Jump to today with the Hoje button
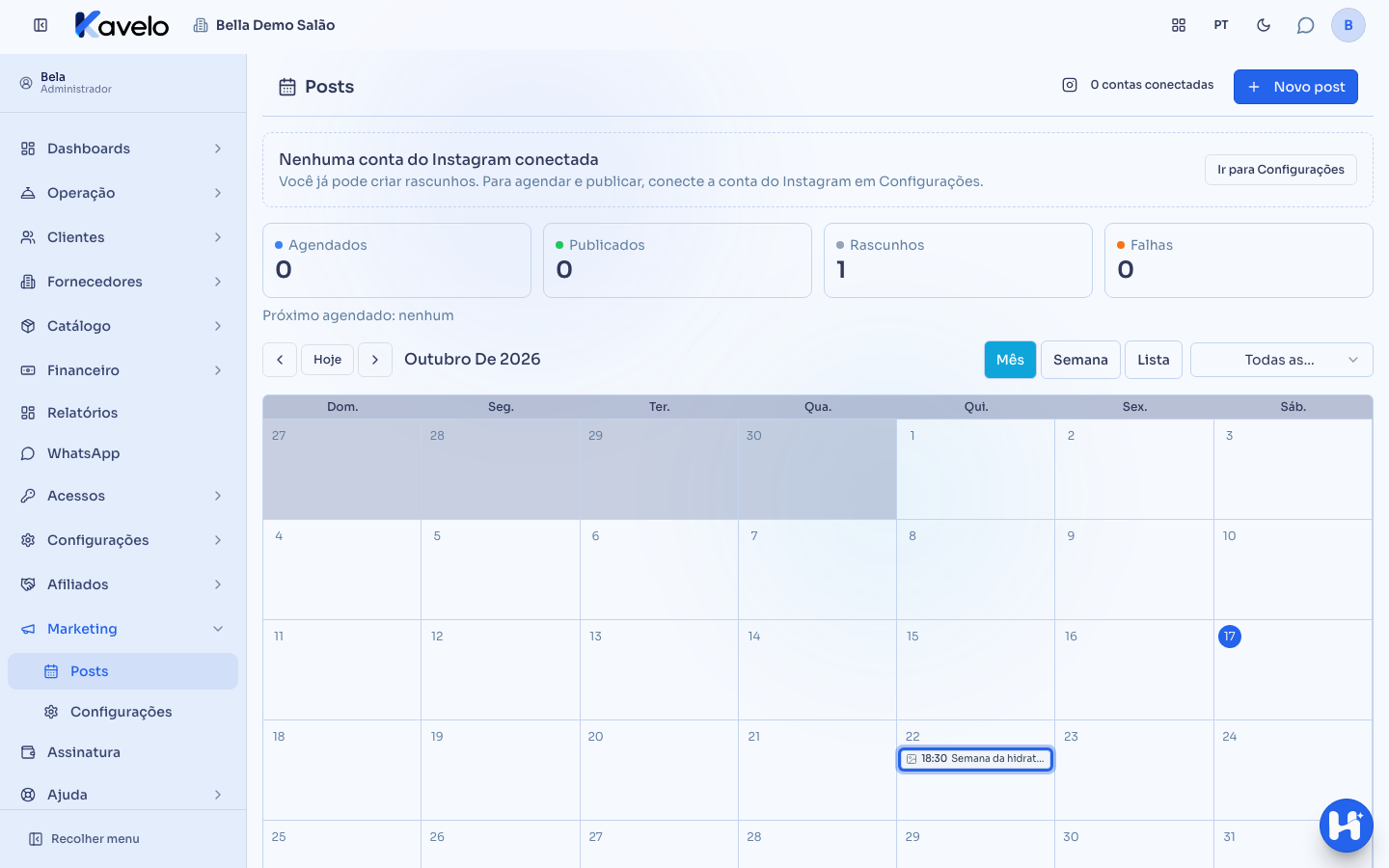Image resolution: width=1389 pixels, height=868 pixels. (328, 360)
